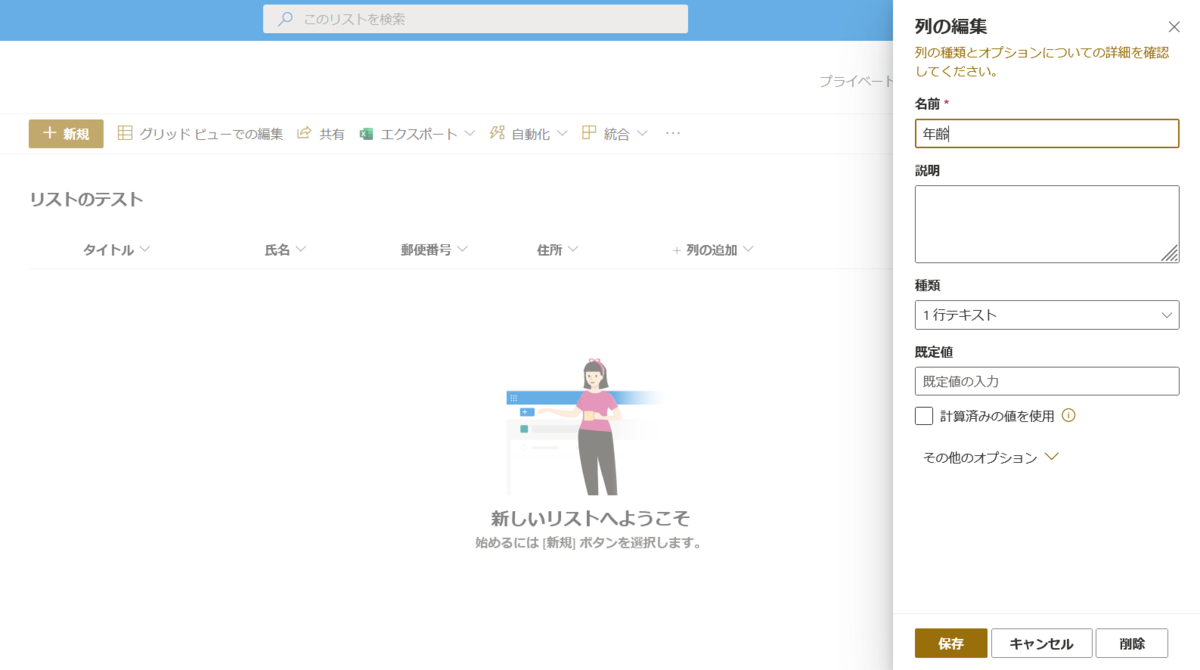The width and height of the screenshot is (1200, 670).
Task: Click inside the 既定値の入力 field
Action: (x=1046, y=381)
